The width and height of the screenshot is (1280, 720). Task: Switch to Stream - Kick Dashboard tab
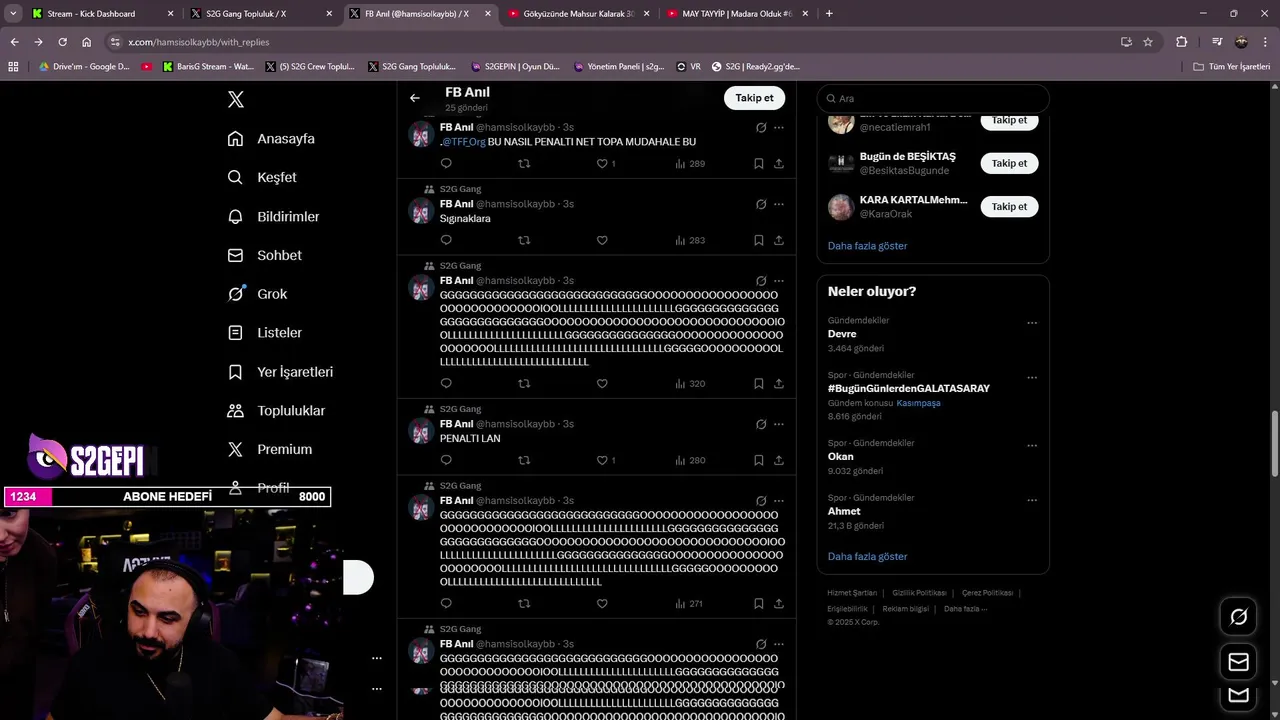pos(102,14)
